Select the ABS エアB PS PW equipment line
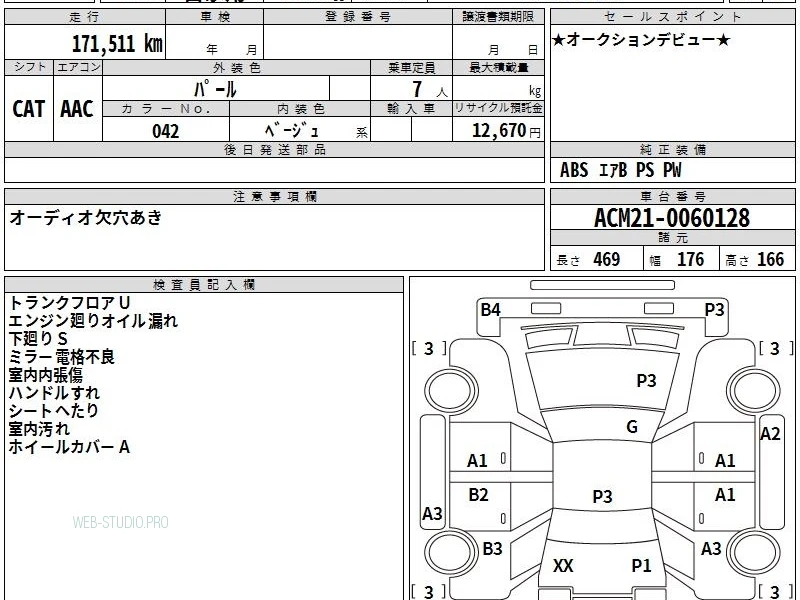 tap(620, 170)
